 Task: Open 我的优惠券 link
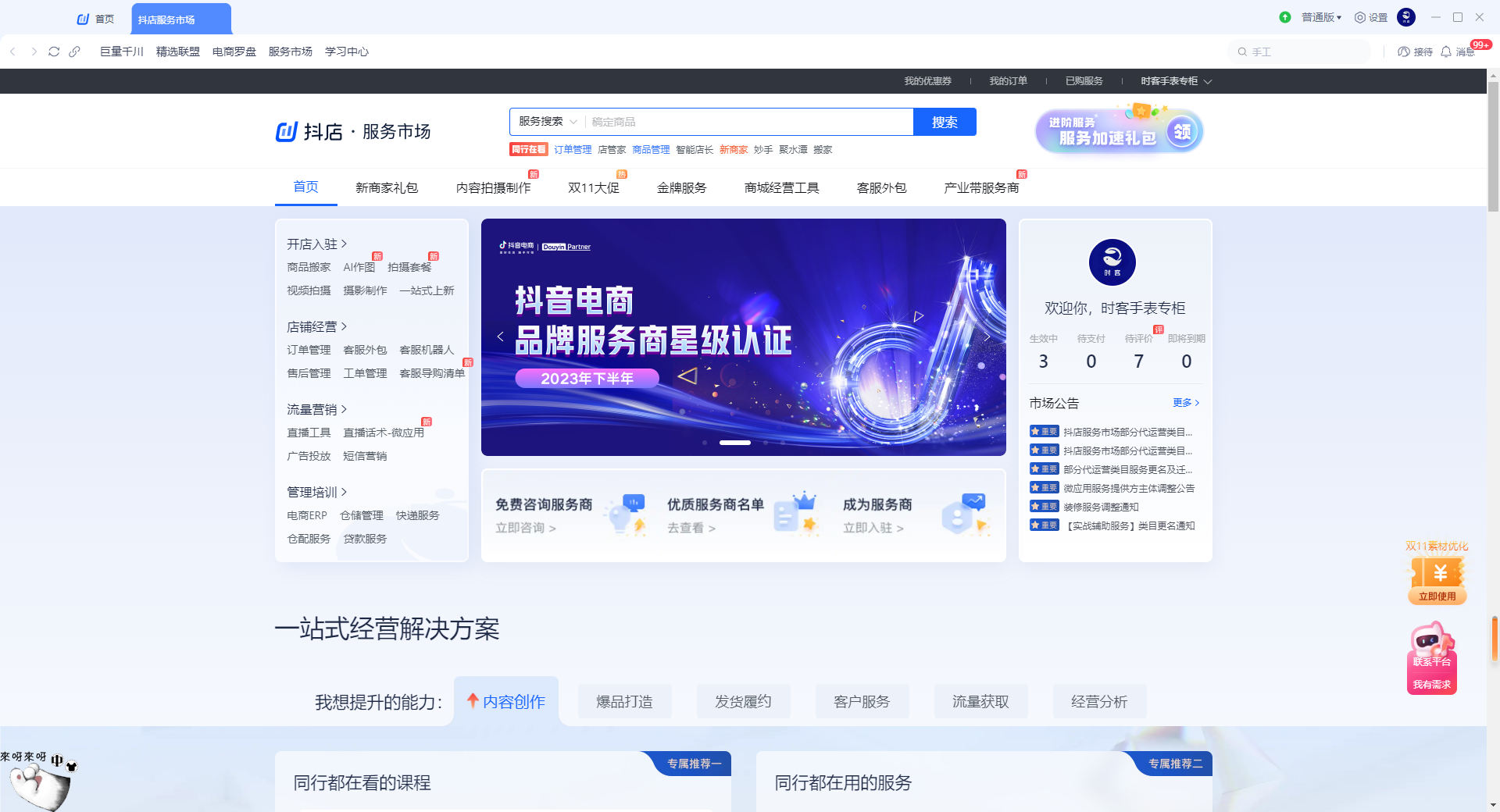click(928, 81)
